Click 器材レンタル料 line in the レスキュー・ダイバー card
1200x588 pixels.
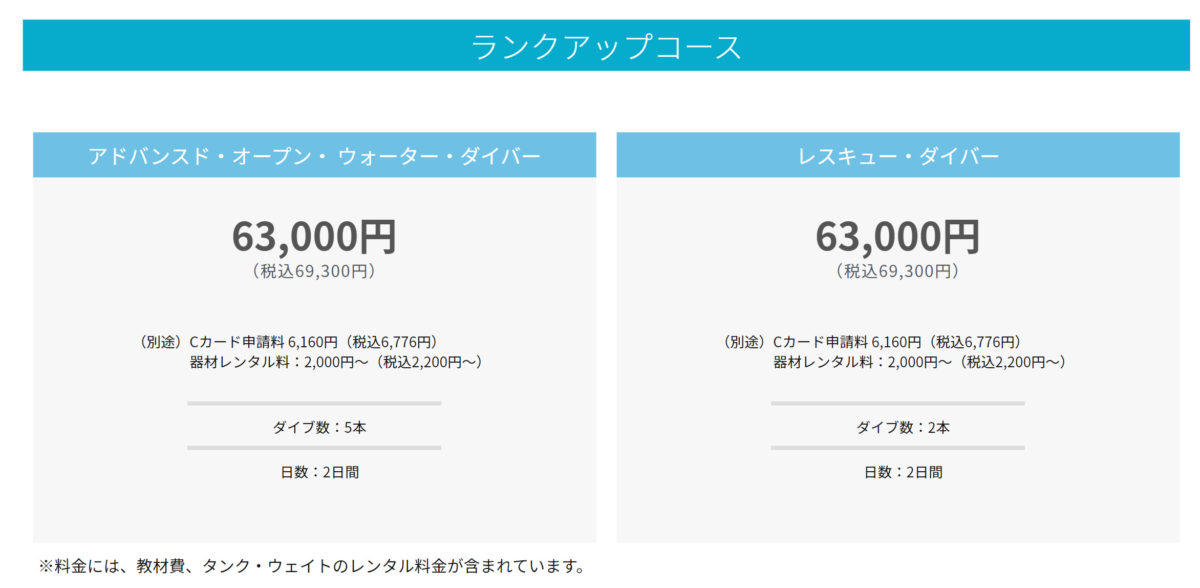click(x=919, y=362)
